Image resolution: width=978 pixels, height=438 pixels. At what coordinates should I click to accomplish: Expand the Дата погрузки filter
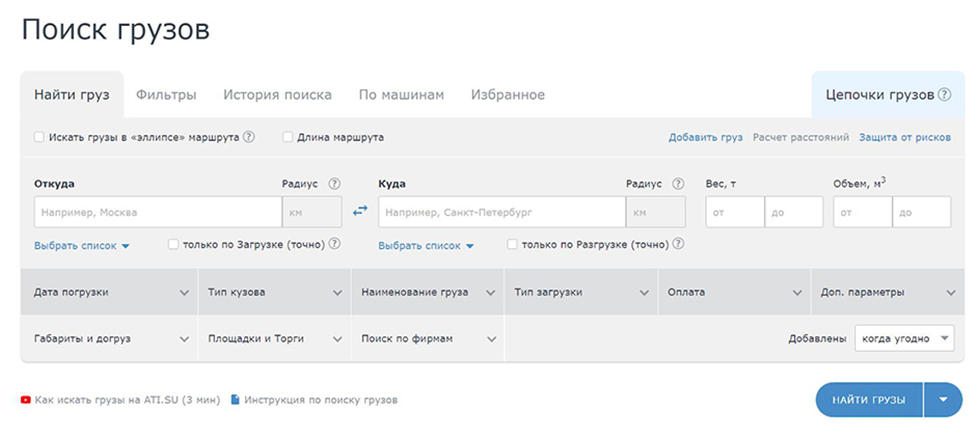[110, 292]
